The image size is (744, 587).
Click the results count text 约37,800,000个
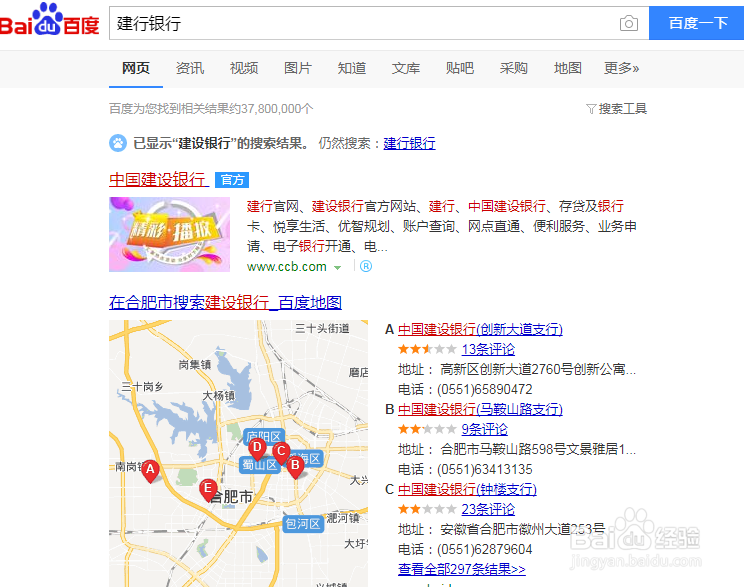point(271,109)
